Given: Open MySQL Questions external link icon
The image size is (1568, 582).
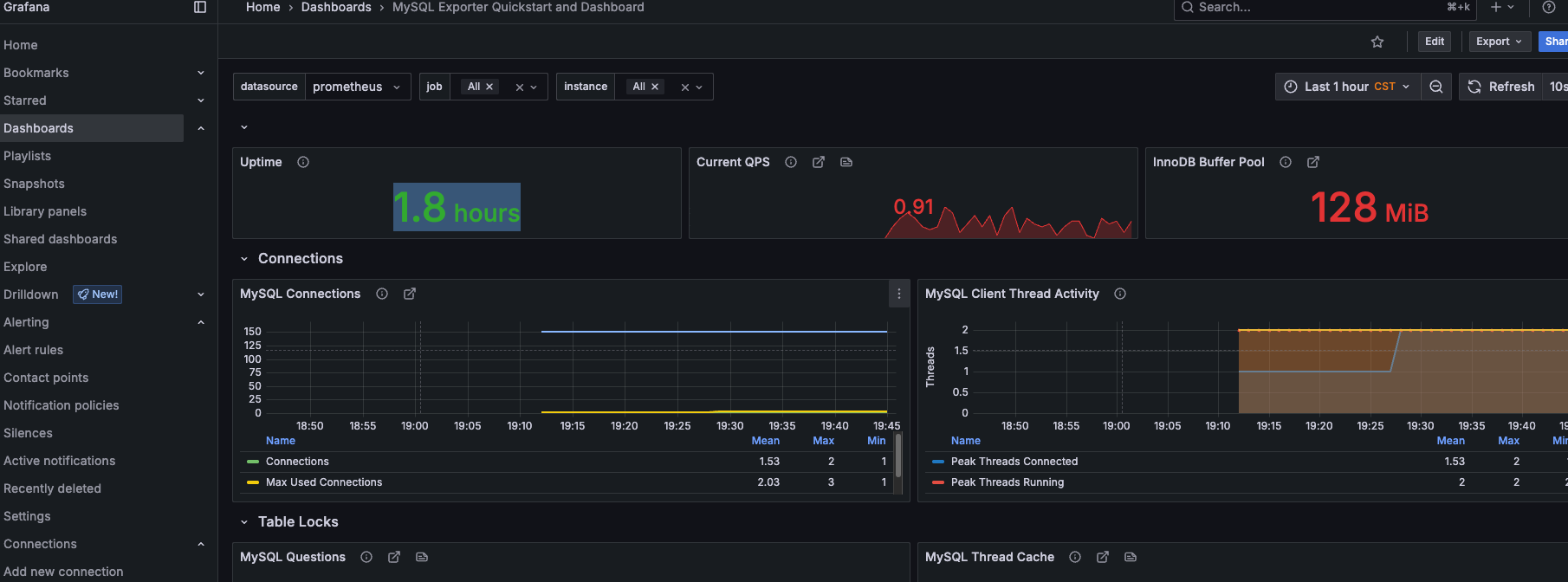Looking at the screenshot, I should (x=394, y=557).
